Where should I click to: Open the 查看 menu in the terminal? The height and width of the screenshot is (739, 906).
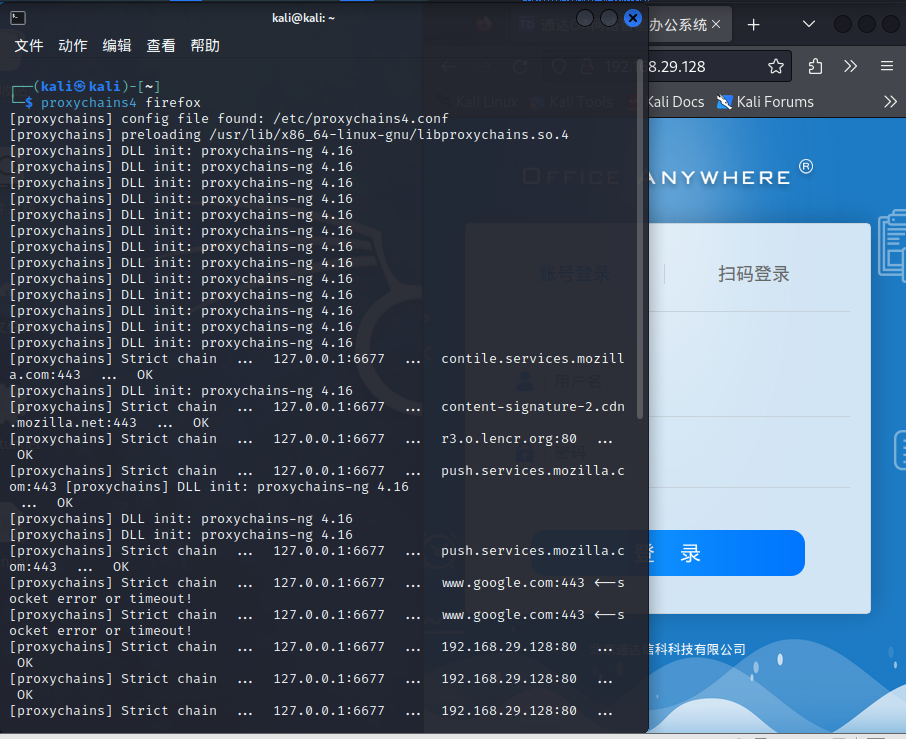160,45
